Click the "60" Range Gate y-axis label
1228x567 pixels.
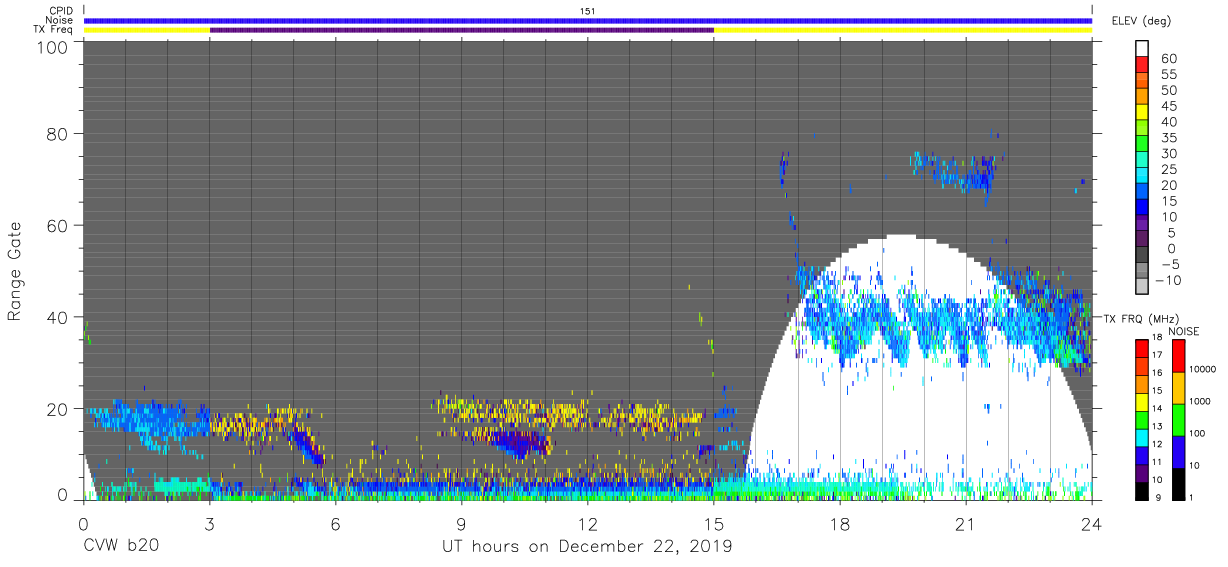(x=57, y=225)
